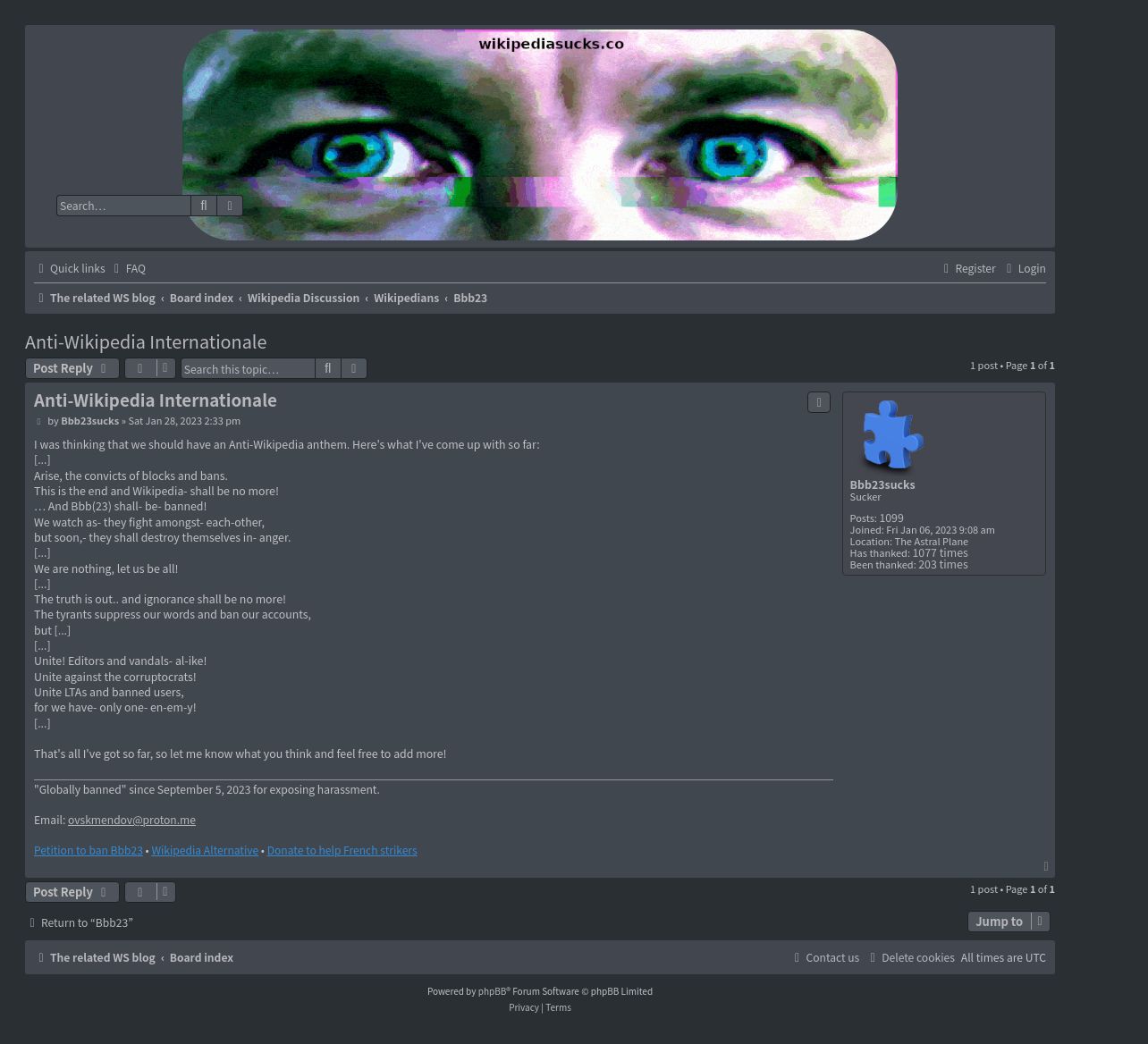Open the Wikipedia Alternative link
Screen dimensions: 1148x1044
coord(205,850)
